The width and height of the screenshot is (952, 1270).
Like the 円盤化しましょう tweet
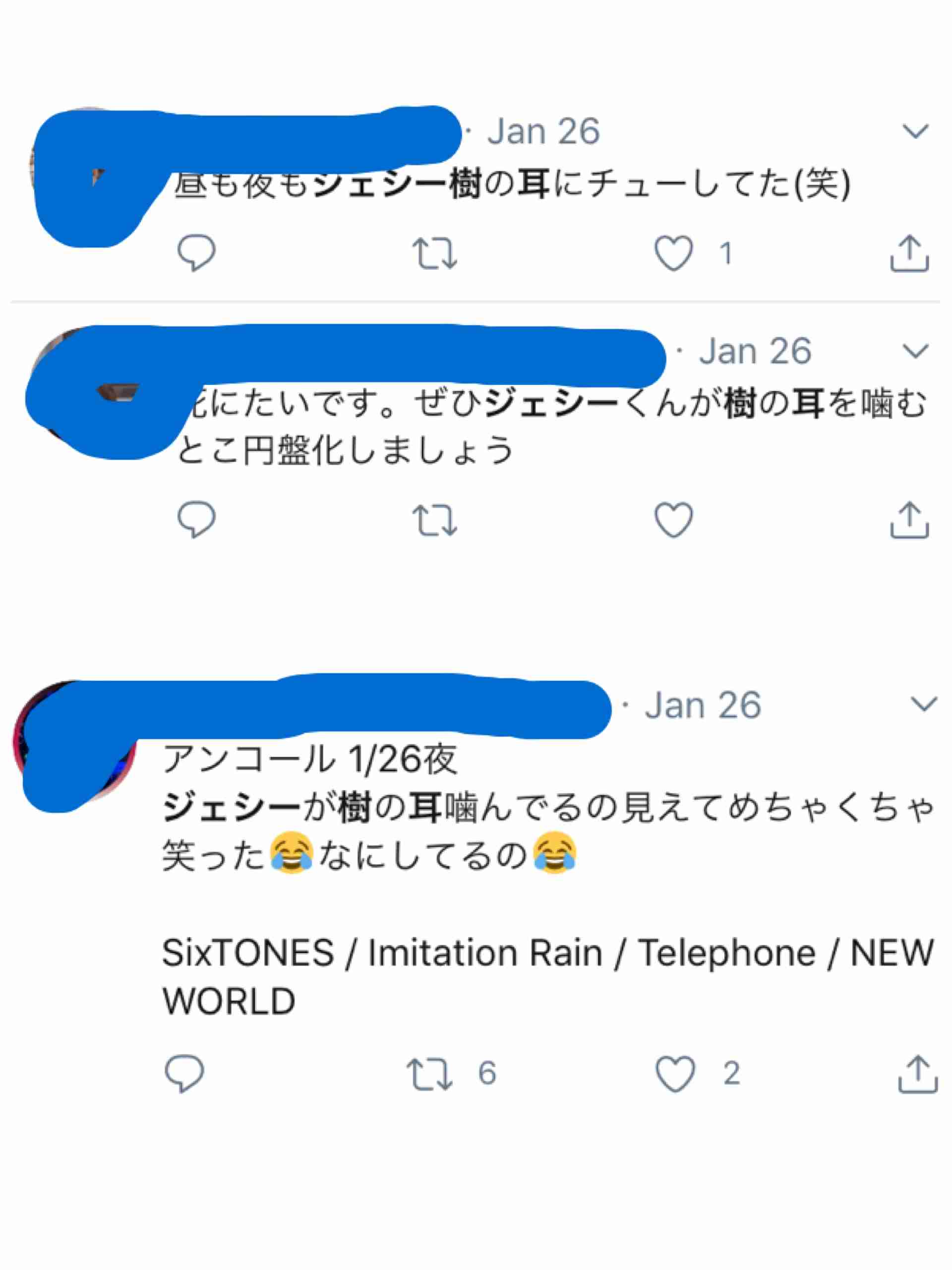(x=674, y=520)
